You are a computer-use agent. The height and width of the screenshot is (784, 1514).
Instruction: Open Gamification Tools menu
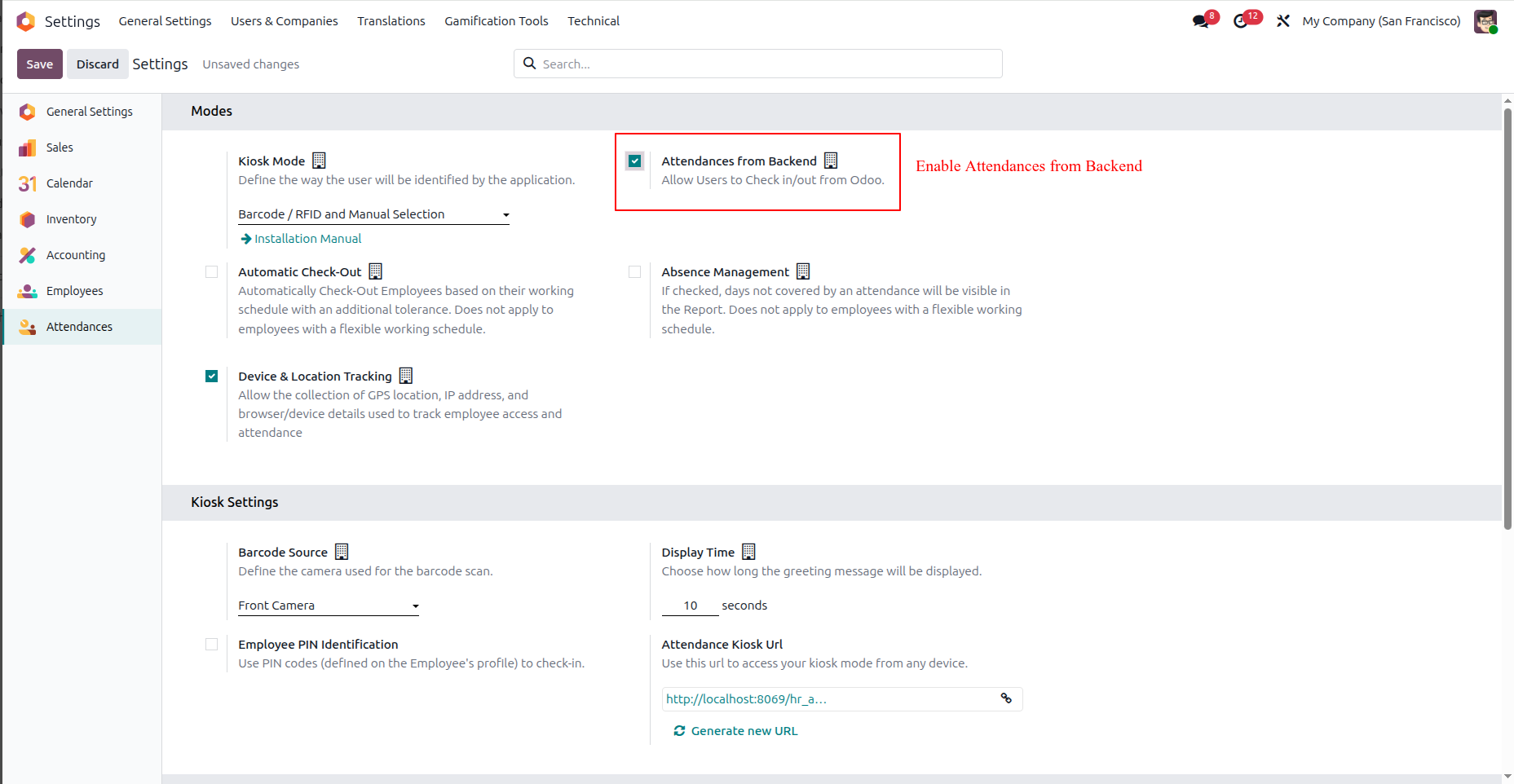pos(497,21)
